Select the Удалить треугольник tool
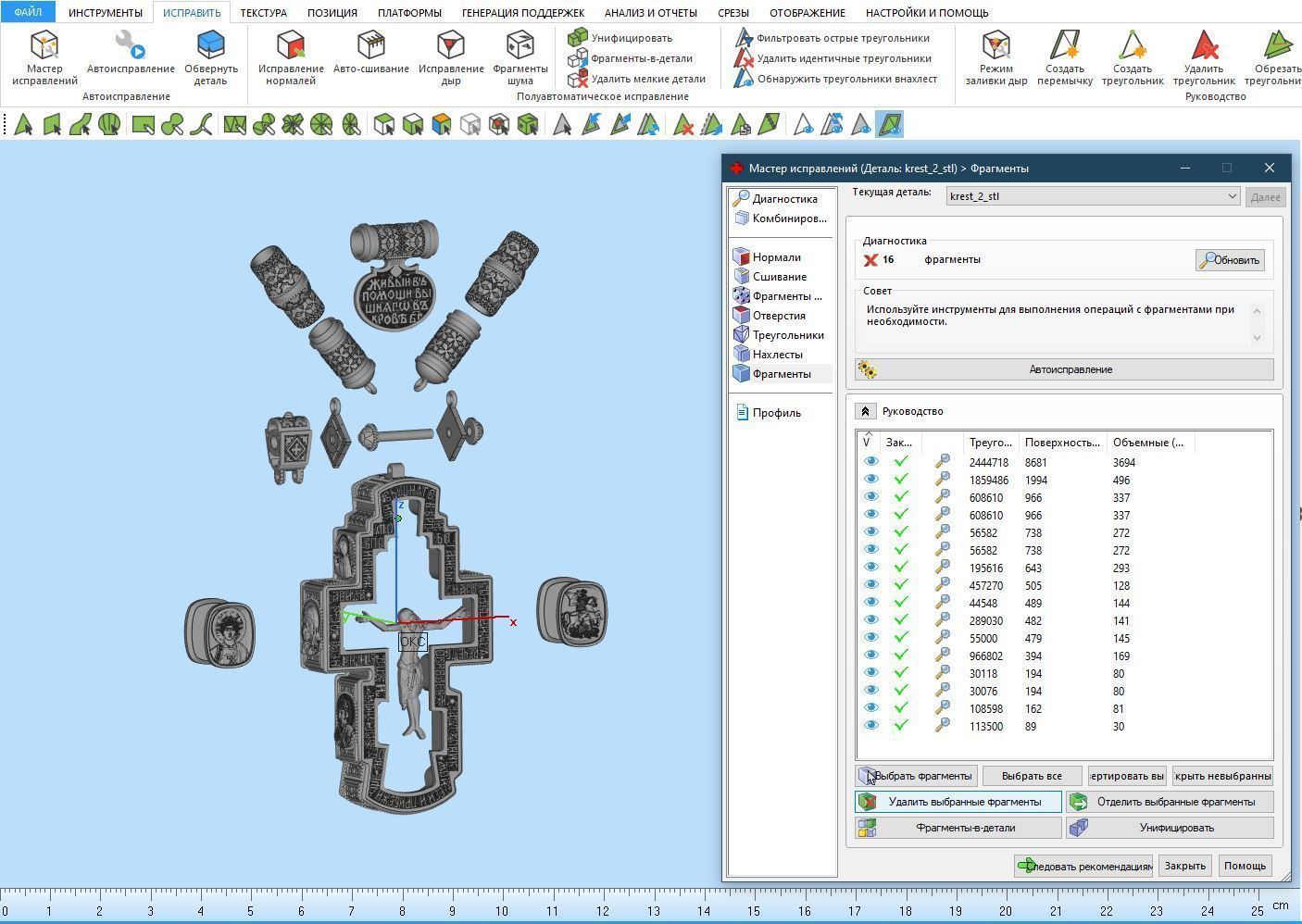 point(1204,57)
